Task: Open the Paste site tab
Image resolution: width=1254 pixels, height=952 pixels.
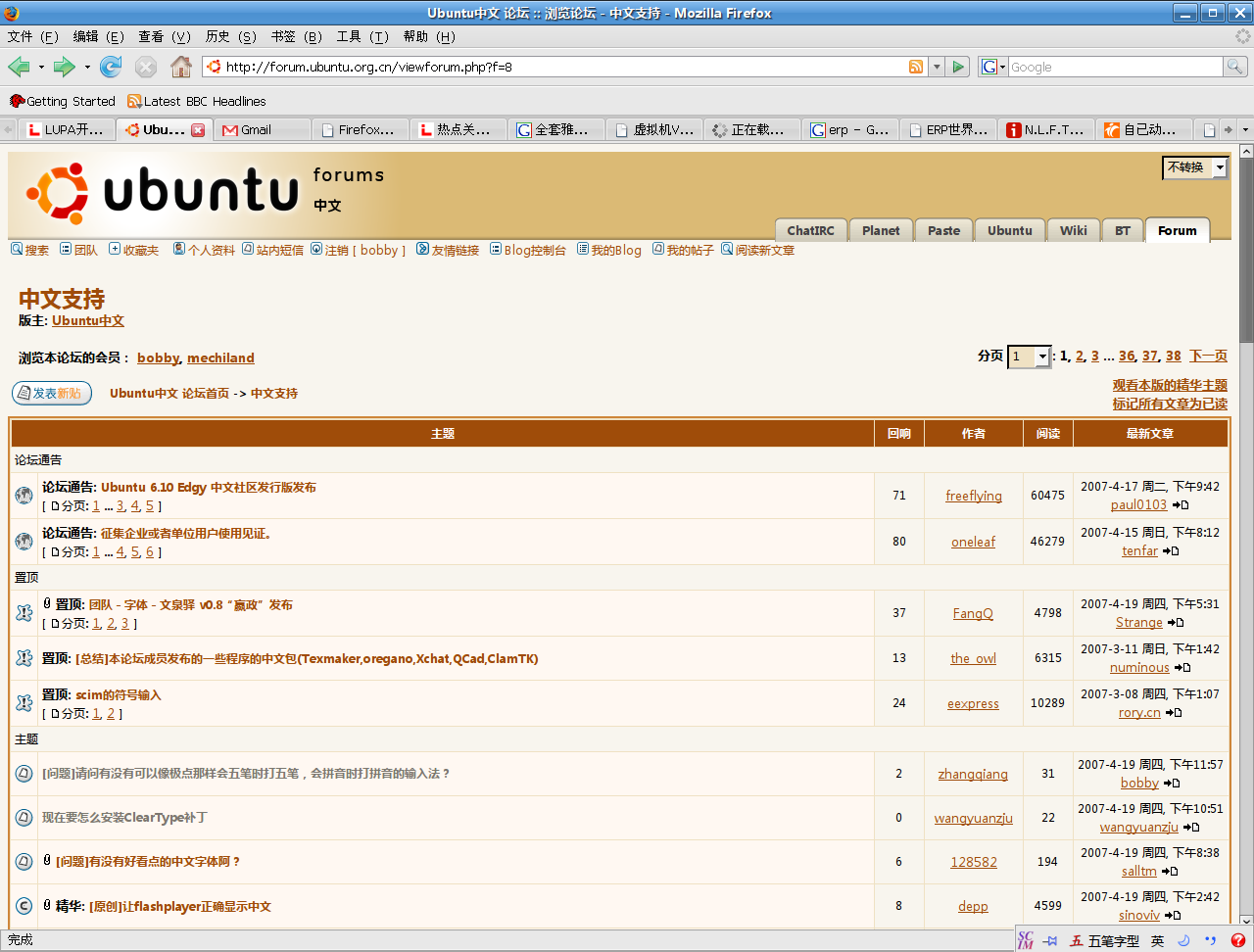Action: (x=943, y=230)
